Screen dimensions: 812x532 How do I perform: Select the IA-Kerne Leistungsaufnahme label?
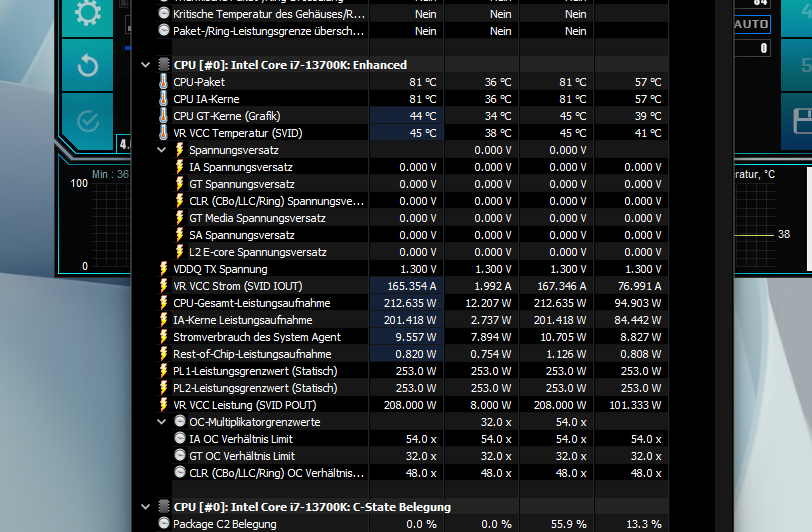tap(242, 320)
